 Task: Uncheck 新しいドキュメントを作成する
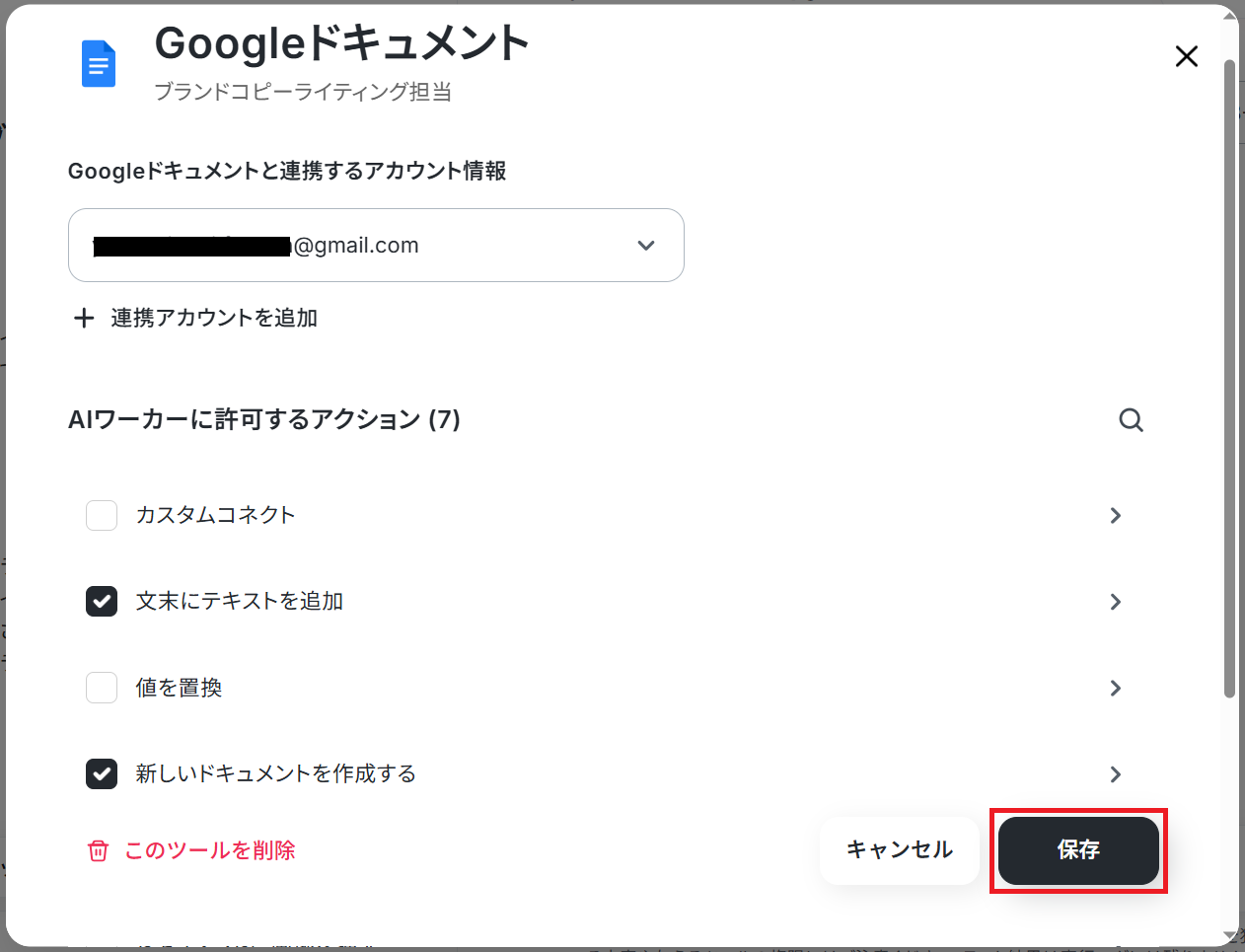tap(102, 773)
